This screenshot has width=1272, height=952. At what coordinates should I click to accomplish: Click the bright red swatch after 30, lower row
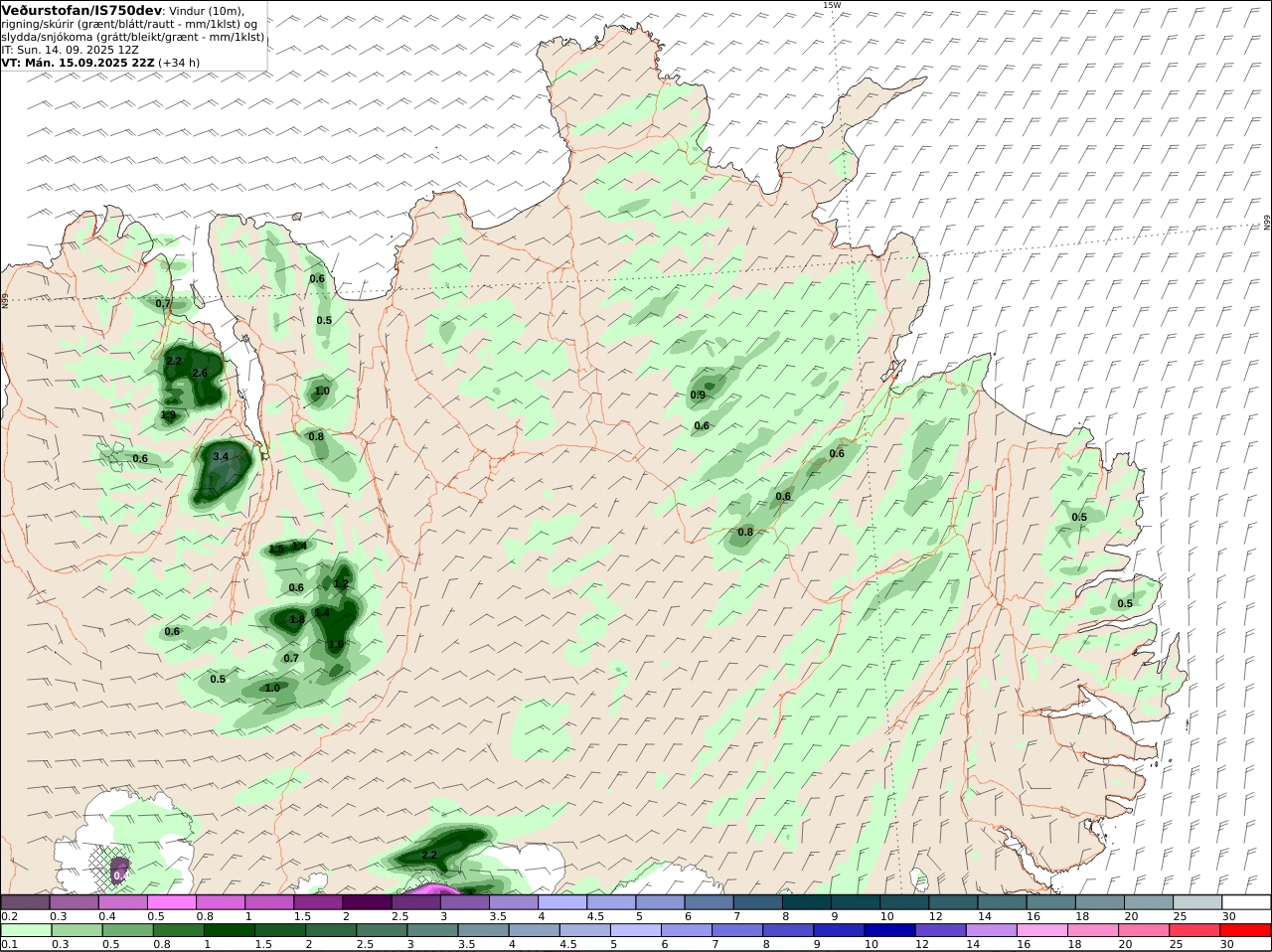pyautogui.click(x=1247, y=930)
